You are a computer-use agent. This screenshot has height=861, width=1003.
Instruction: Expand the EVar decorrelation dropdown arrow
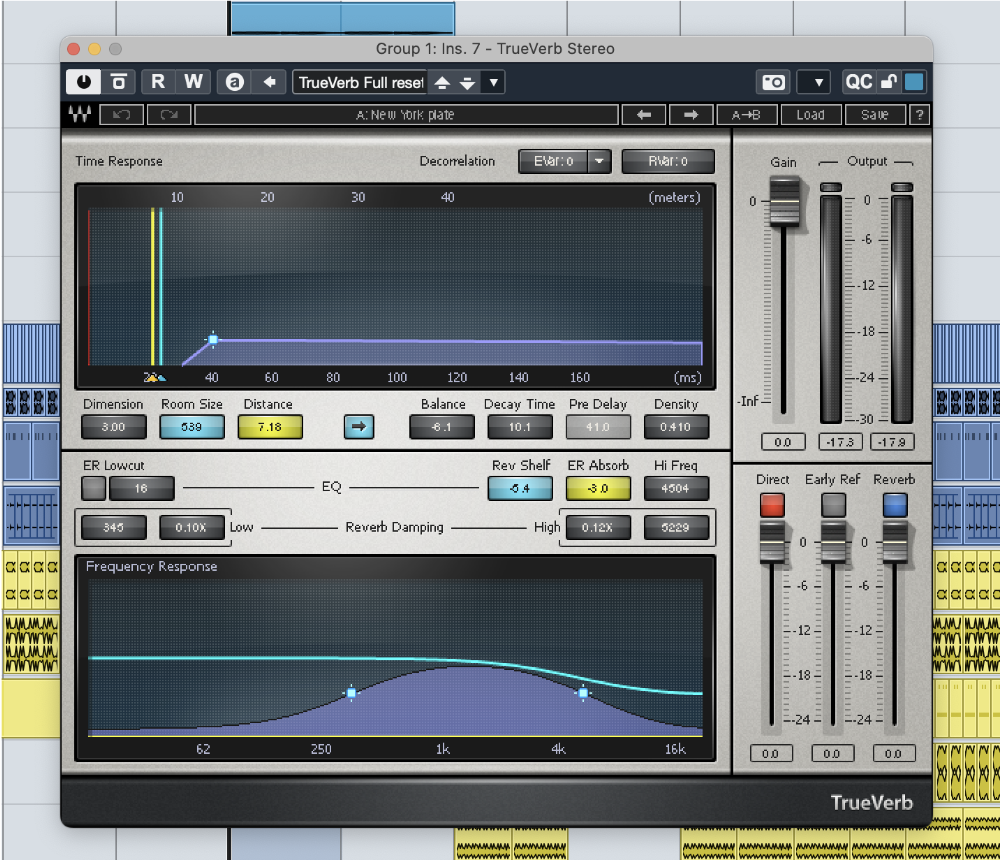(x=599, y=161)
